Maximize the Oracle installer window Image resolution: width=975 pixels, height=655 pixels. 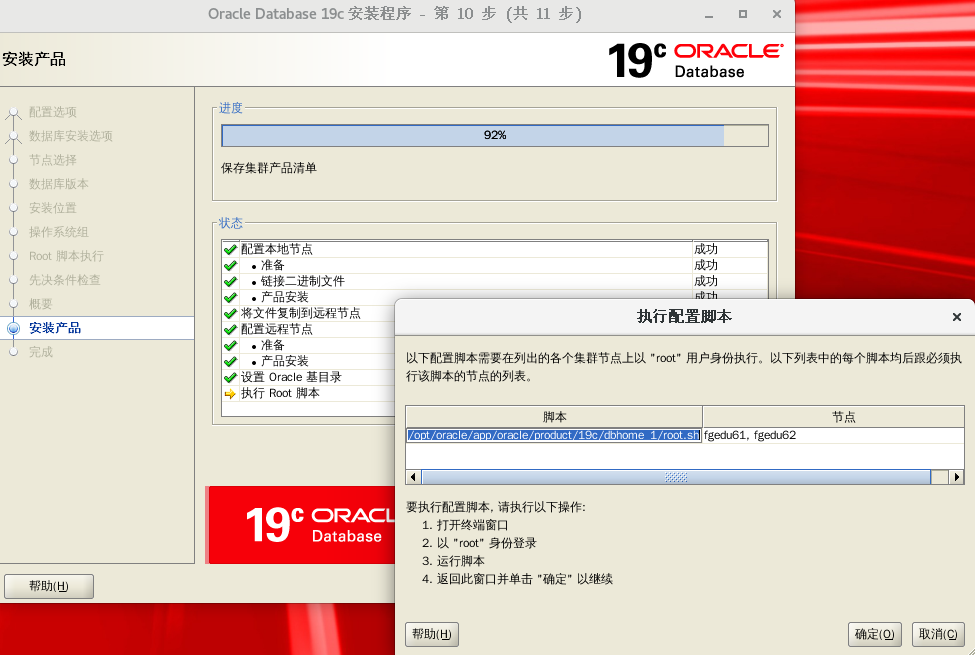pyautogui.click(x=742, y=14)
